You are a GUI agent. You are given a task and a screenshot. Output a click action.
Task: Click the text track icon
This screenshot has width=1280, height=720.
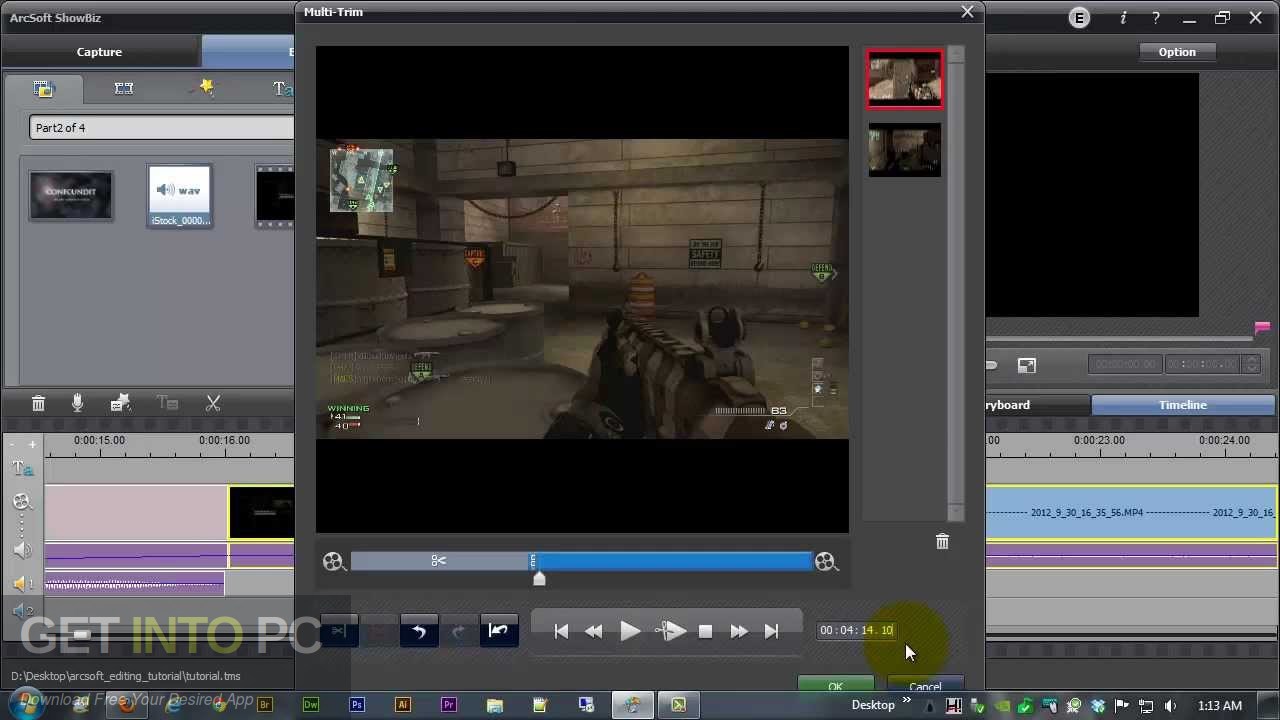[22, 468]
